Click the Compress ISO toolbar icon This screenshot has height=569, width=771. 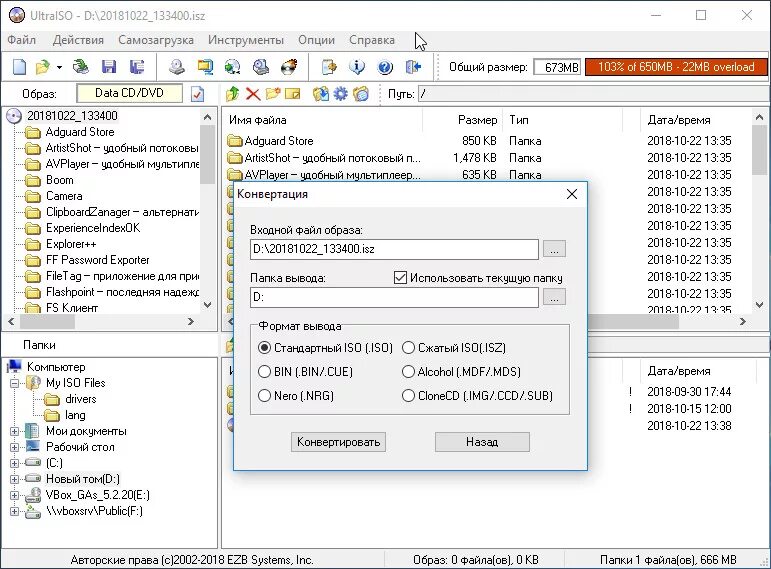click(x=205, y=66)
